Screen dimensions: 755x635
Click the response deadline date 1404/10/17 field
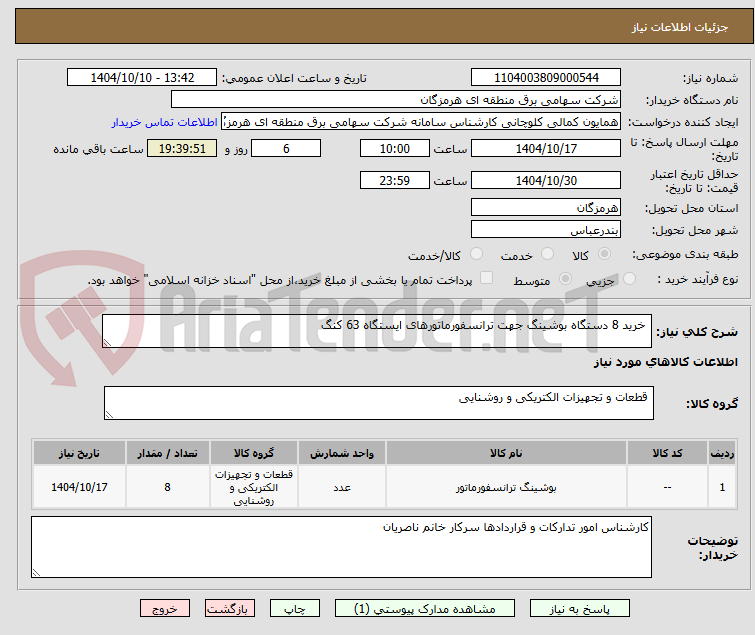coord(546,148)
